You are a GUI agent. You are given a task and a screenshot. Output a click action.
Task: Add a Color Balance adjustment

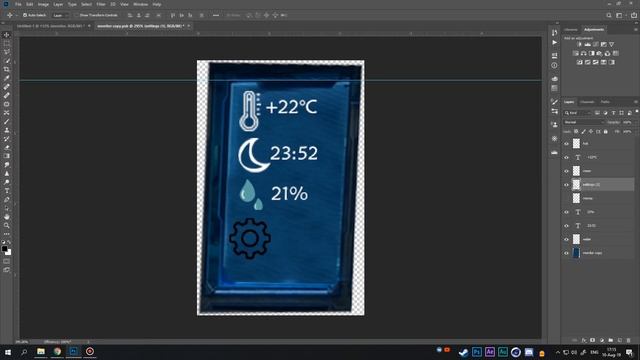(x=584, y=53)
